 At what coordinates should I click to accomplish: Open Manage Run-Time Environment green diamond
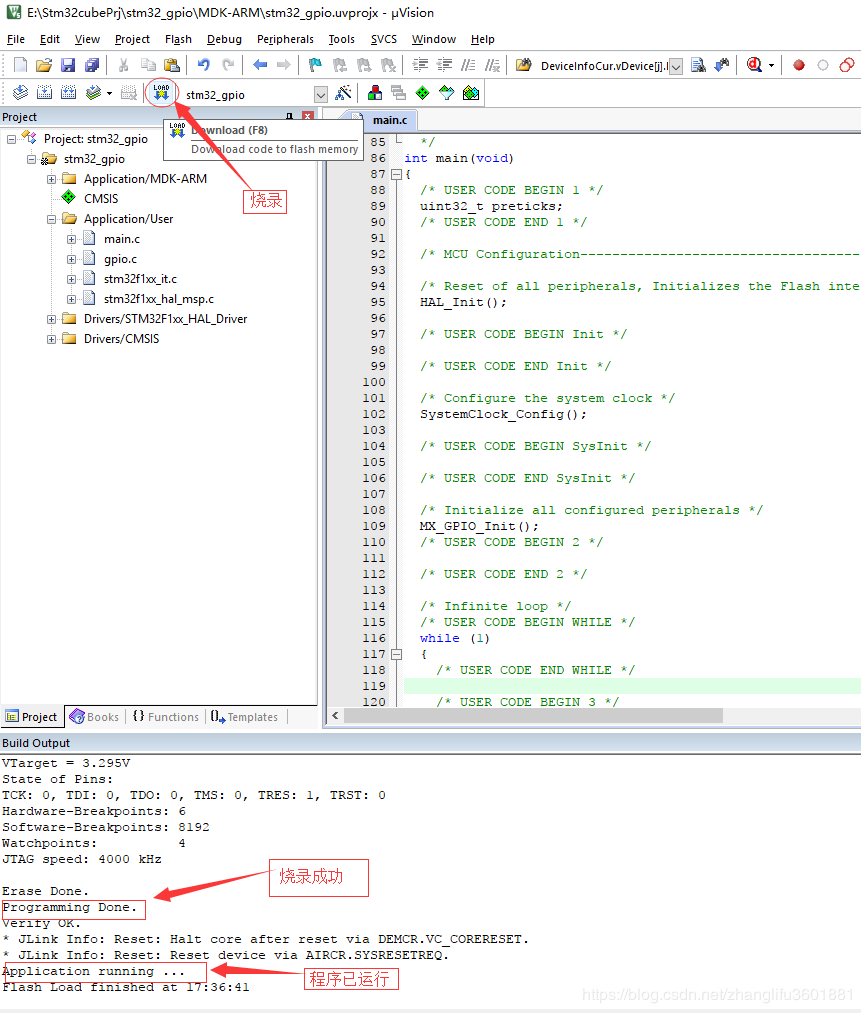pyautogui.click(x=422, y=94)
